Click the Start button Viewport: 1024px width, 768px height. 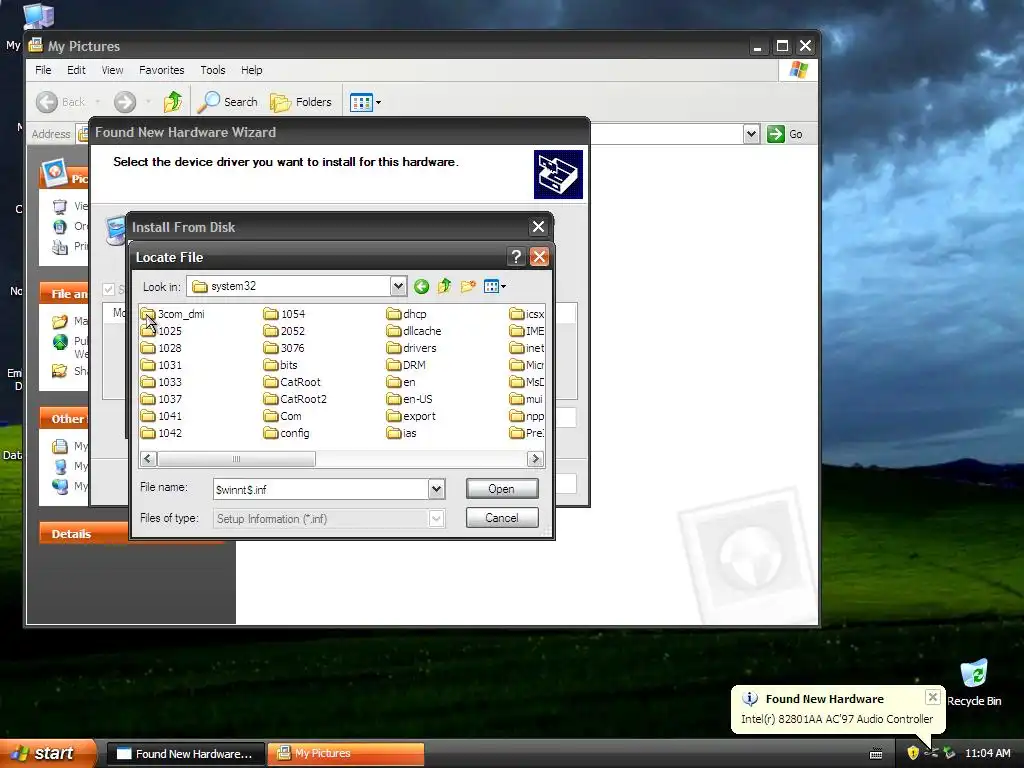(47, 753)
